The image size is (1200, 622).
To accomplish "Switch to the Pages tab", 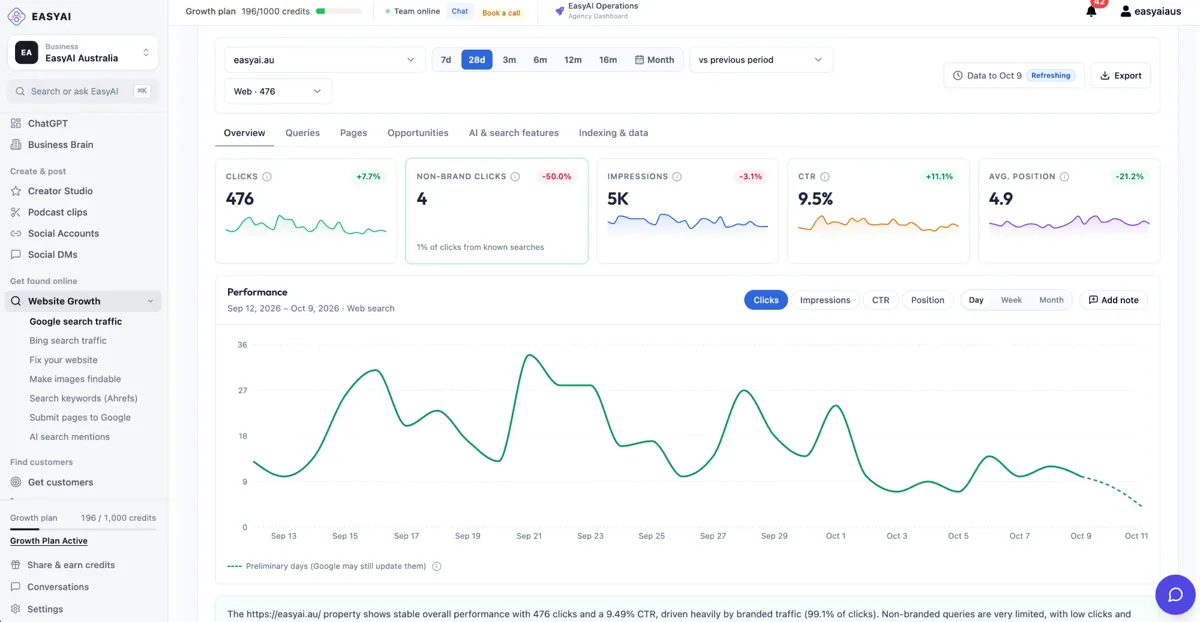I will (353, 133).
